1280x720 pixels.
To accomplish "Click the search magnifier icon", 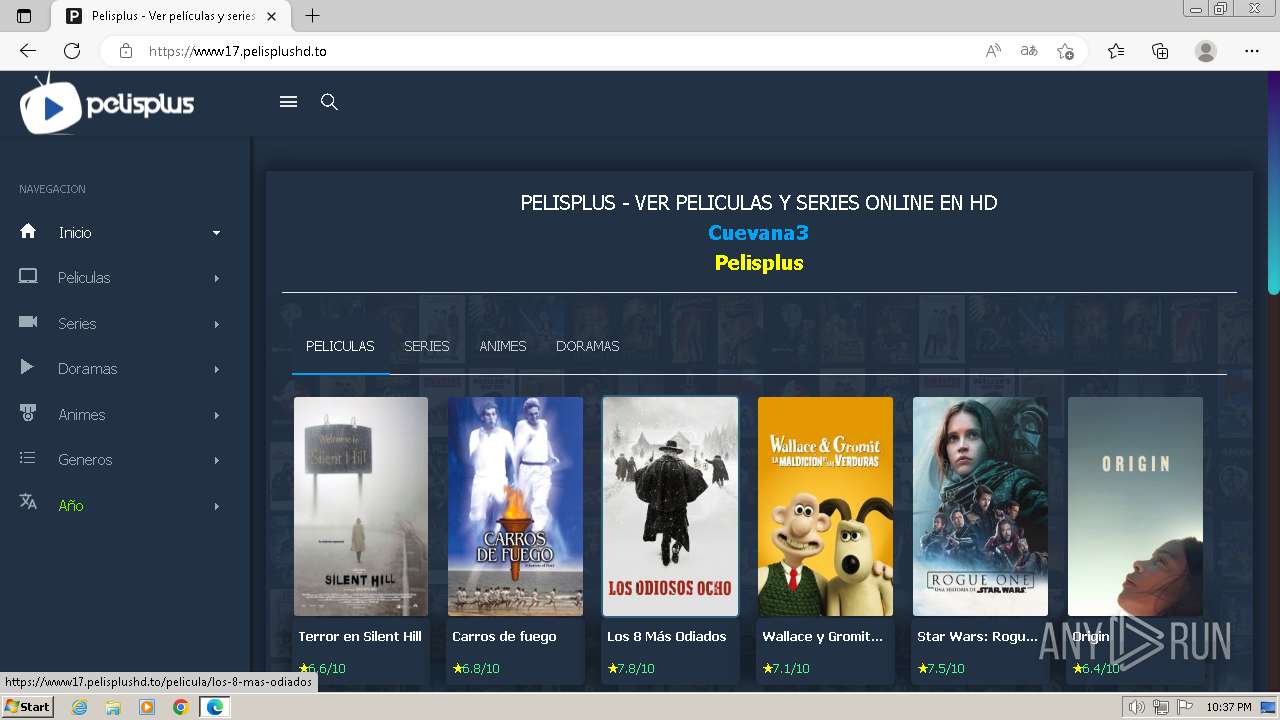I will [x=329, y=102].
